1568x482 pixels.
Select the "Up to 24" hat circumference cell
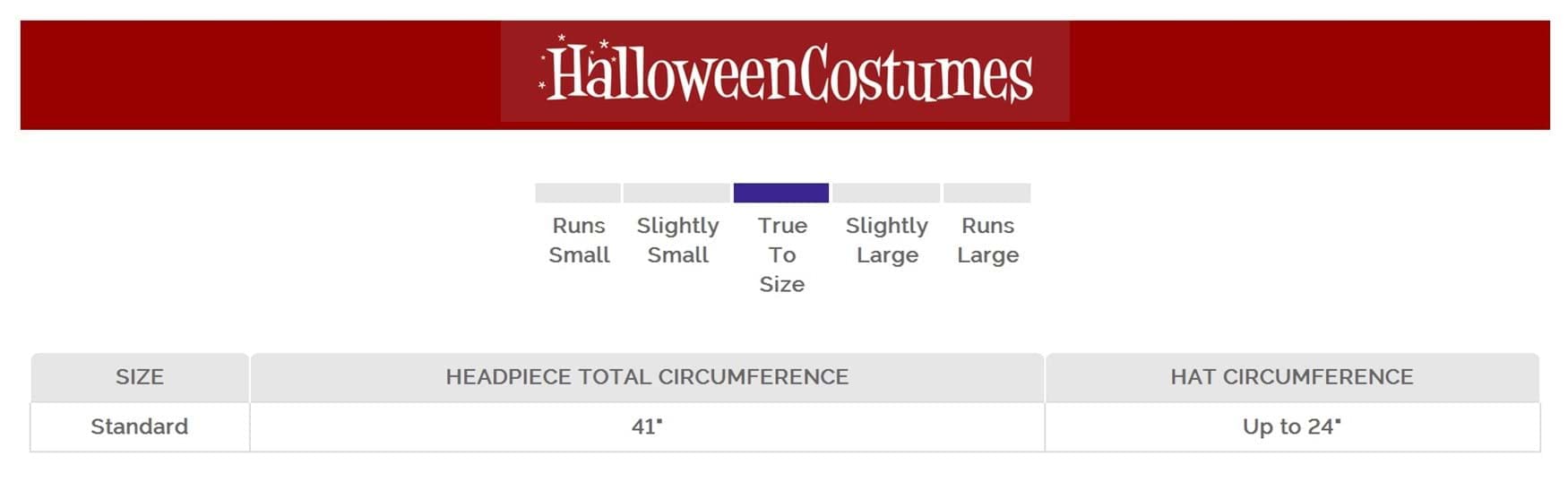tap(1291, 426)
